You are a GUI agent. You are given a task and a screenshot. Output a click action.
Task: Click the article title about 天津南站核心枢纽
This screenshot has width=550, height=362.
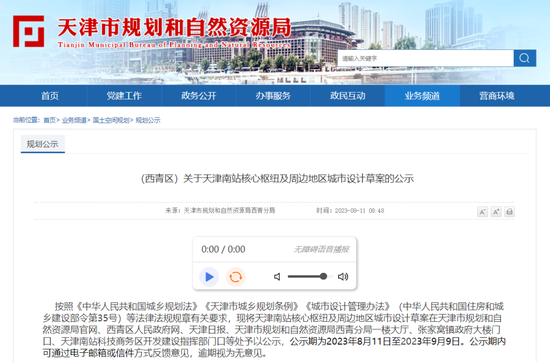coord(277,179)
